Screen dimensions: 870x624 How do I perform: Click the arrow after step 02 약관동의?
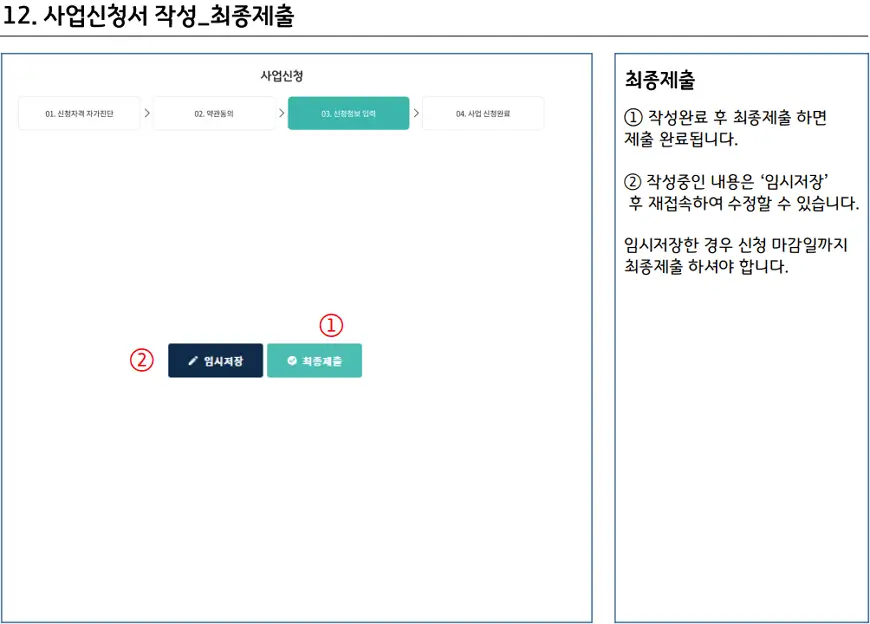281,113
